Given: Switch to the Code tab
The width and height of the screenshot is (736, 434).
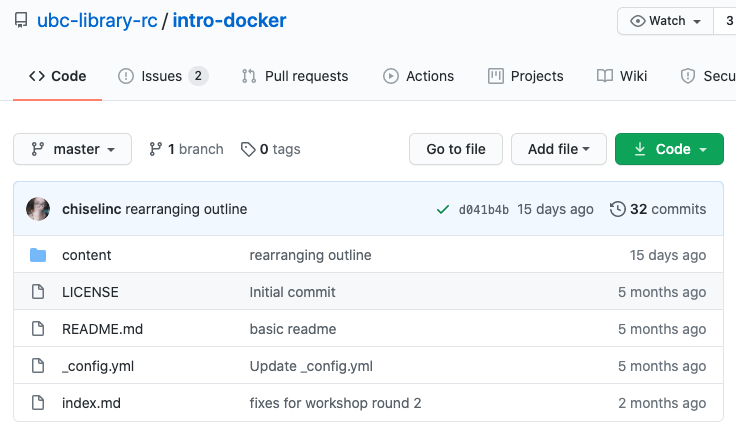Looking at the screenshot, I should click(57, 76).
